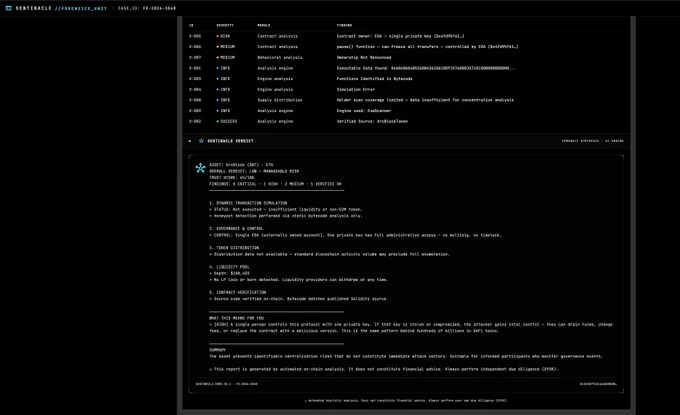The image size is (680, 415).
Task: Click the star icon beside Sentinacle Verdict
Action: pos(201,141)
